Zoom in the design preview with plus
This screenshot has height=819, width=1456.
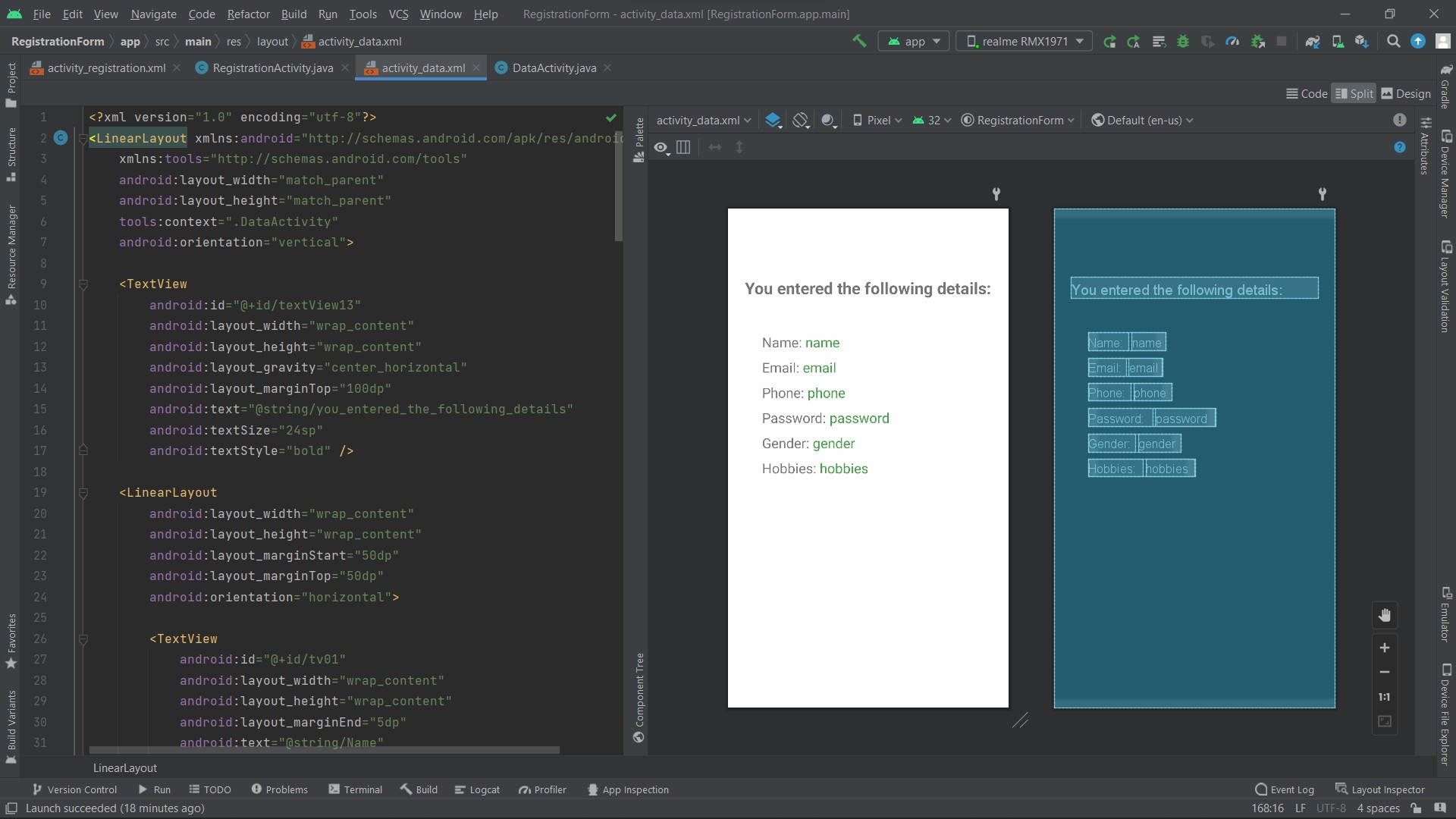coord(1384,648)
